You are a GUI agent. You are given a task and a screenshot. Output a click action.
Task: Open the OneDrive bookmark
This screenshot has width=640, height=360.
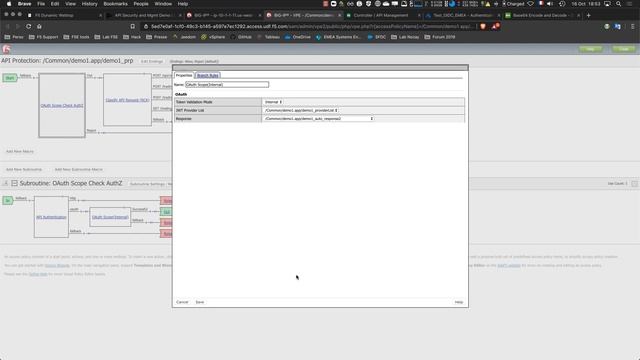[x=298, y=37]
